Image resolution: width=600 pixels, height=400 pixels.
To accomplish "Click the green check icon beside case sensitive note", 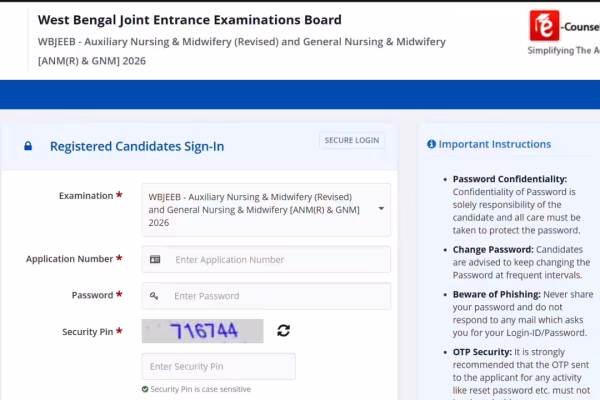I will pos(145,389).
